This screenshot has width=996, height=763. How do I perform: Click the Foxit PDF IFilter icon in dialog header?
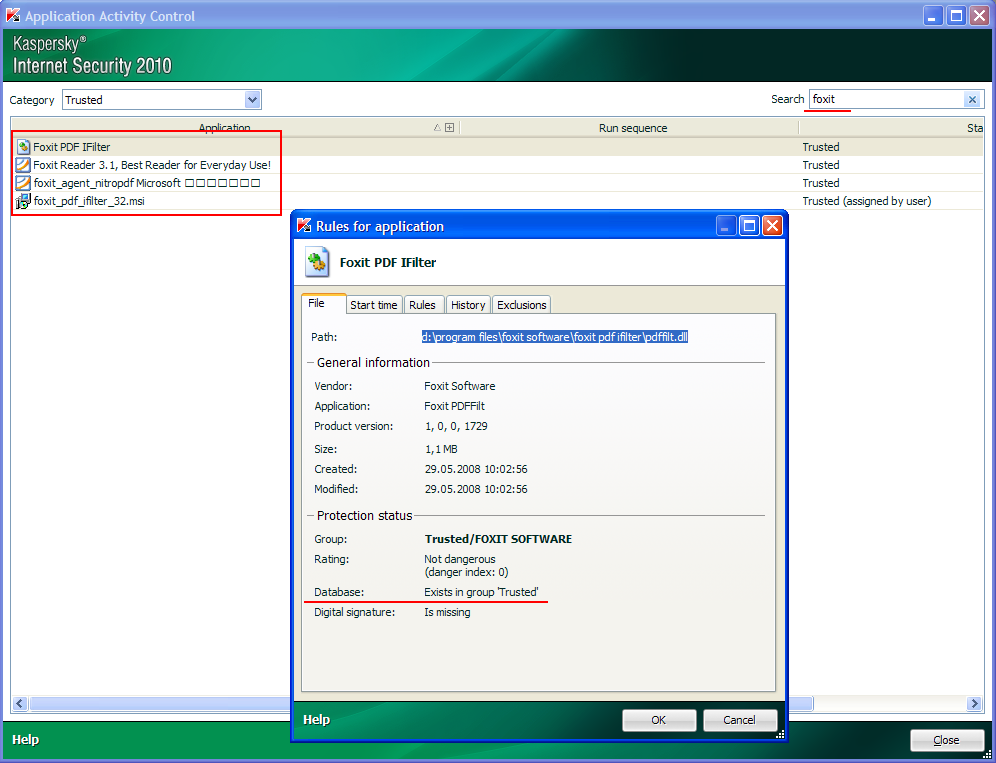pyautogui.click(x=317, y=262)
